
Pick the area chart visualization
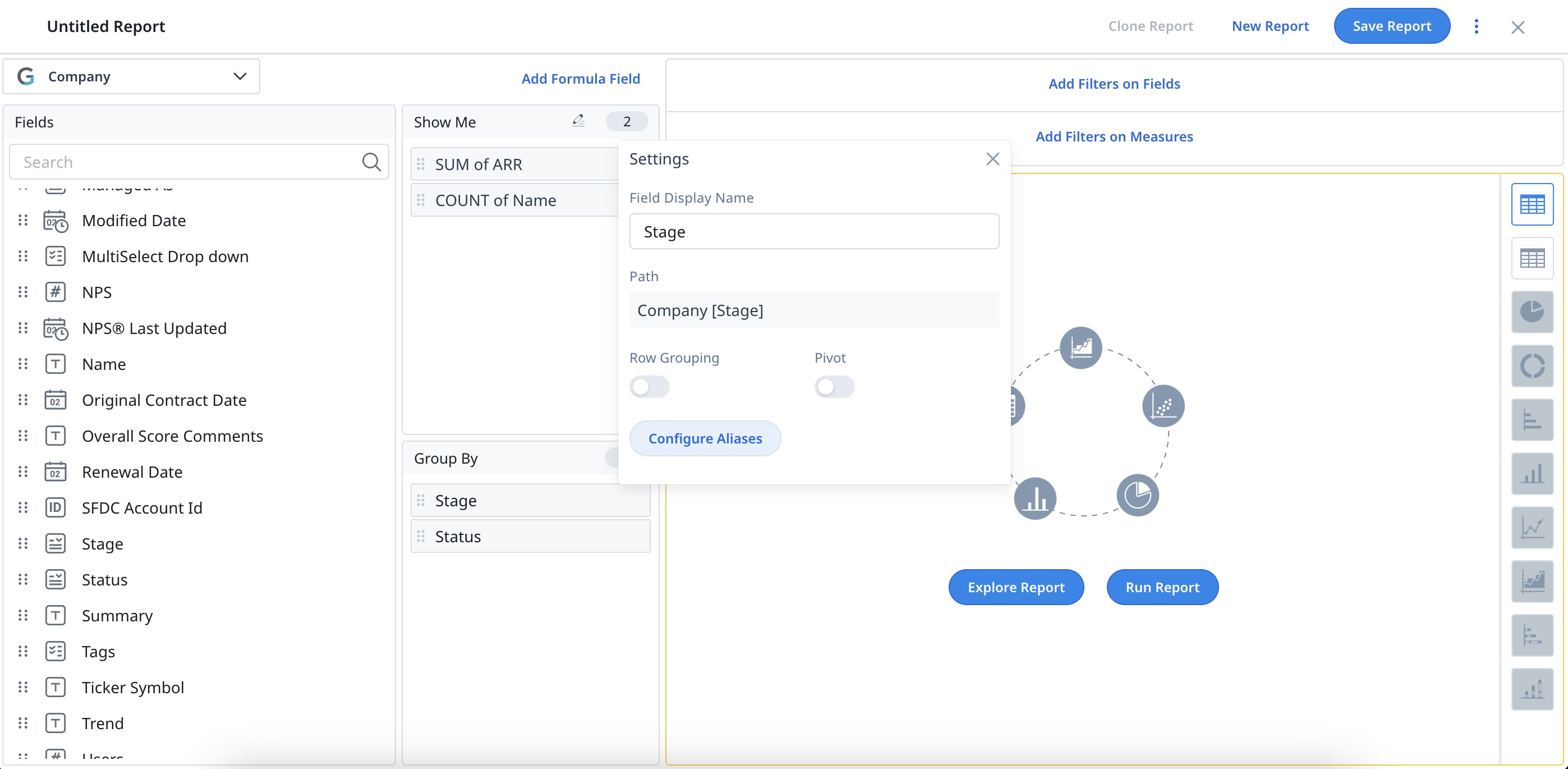pos(1532,581)
